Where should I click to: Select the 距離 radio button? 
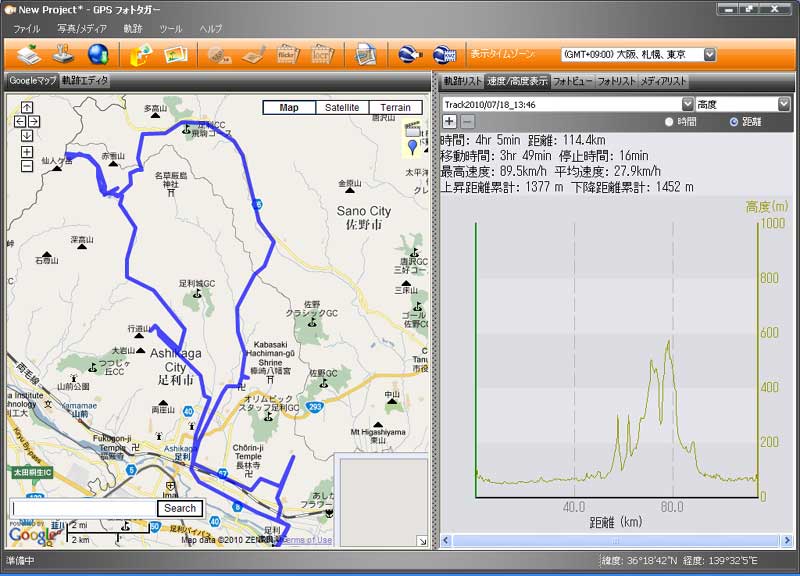click(x=734, y=122)
